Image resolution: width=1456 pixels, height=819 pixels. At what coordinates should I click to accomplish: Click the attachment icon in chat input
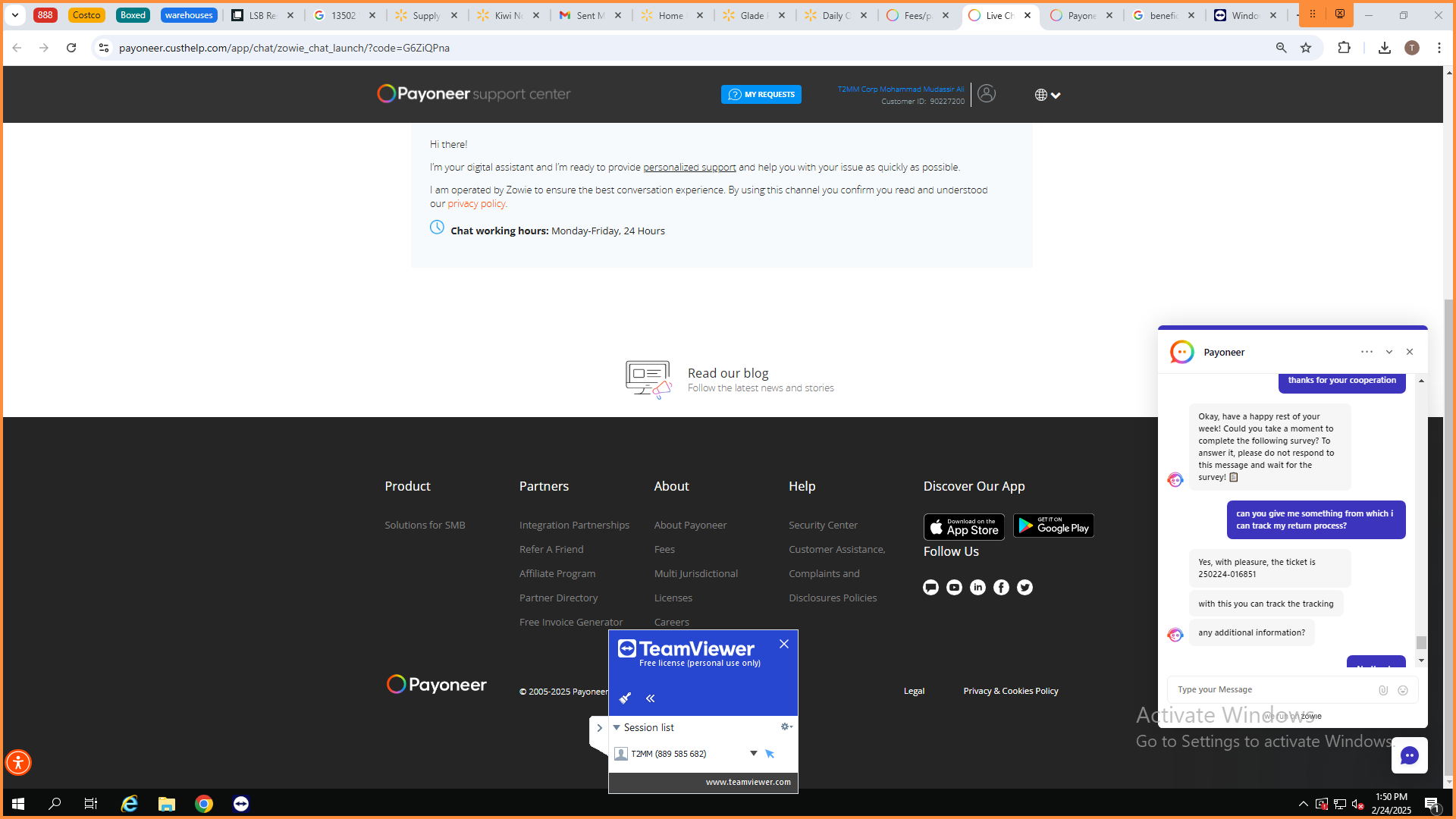(1383, 690)
